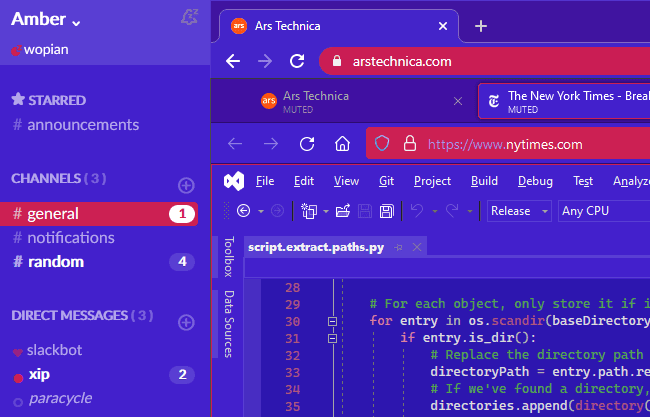Image resolution: width=650 pixels, height=417 pixels.
Task: Close the muted Ars Technica Firefox tab
Action: pos(458,101)
